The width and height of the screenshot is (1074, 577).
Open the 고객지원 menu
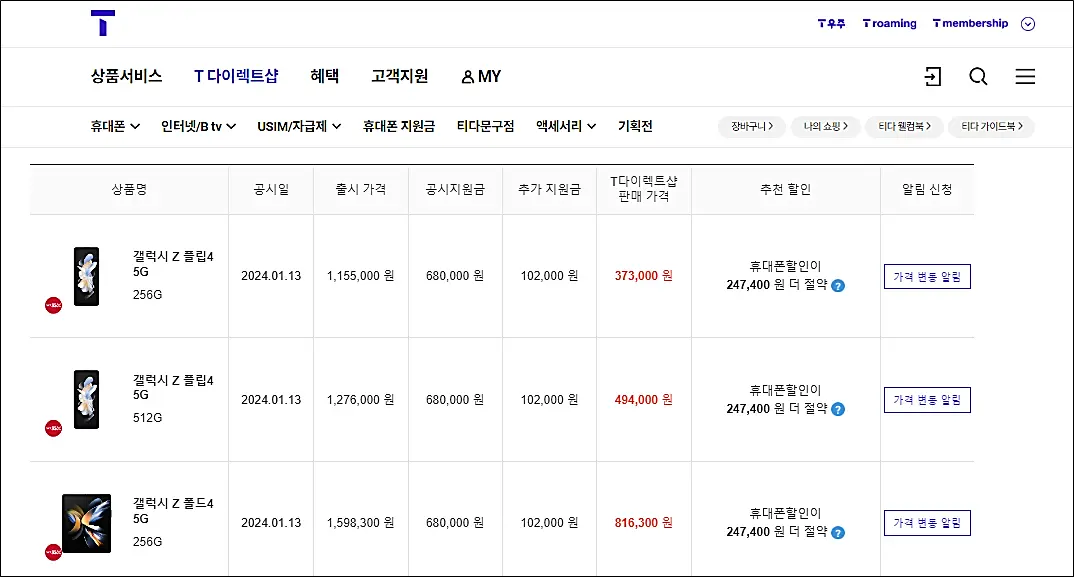click(x=398, y=75)
